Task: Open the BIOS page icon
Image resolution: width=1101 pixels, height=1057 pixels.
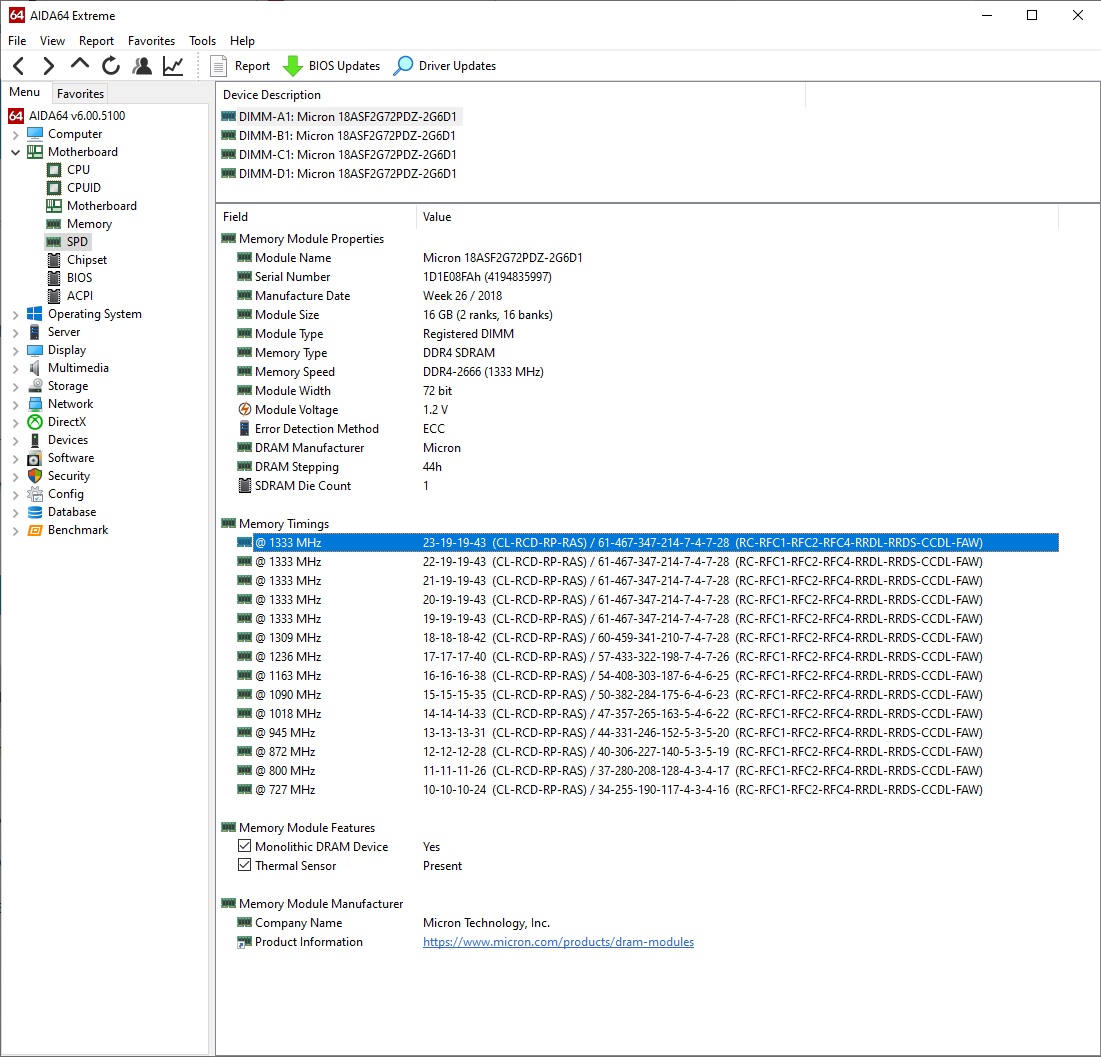Action: [x=54, y=278]
